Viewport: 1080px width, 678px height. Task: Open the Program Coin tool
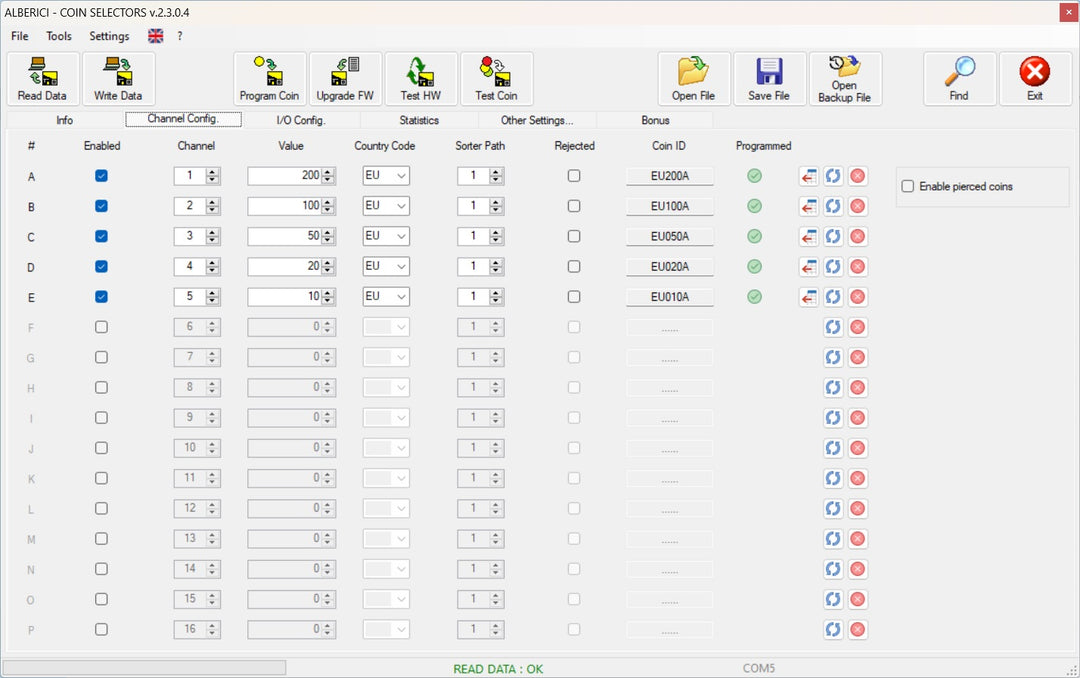click(270, 79)
